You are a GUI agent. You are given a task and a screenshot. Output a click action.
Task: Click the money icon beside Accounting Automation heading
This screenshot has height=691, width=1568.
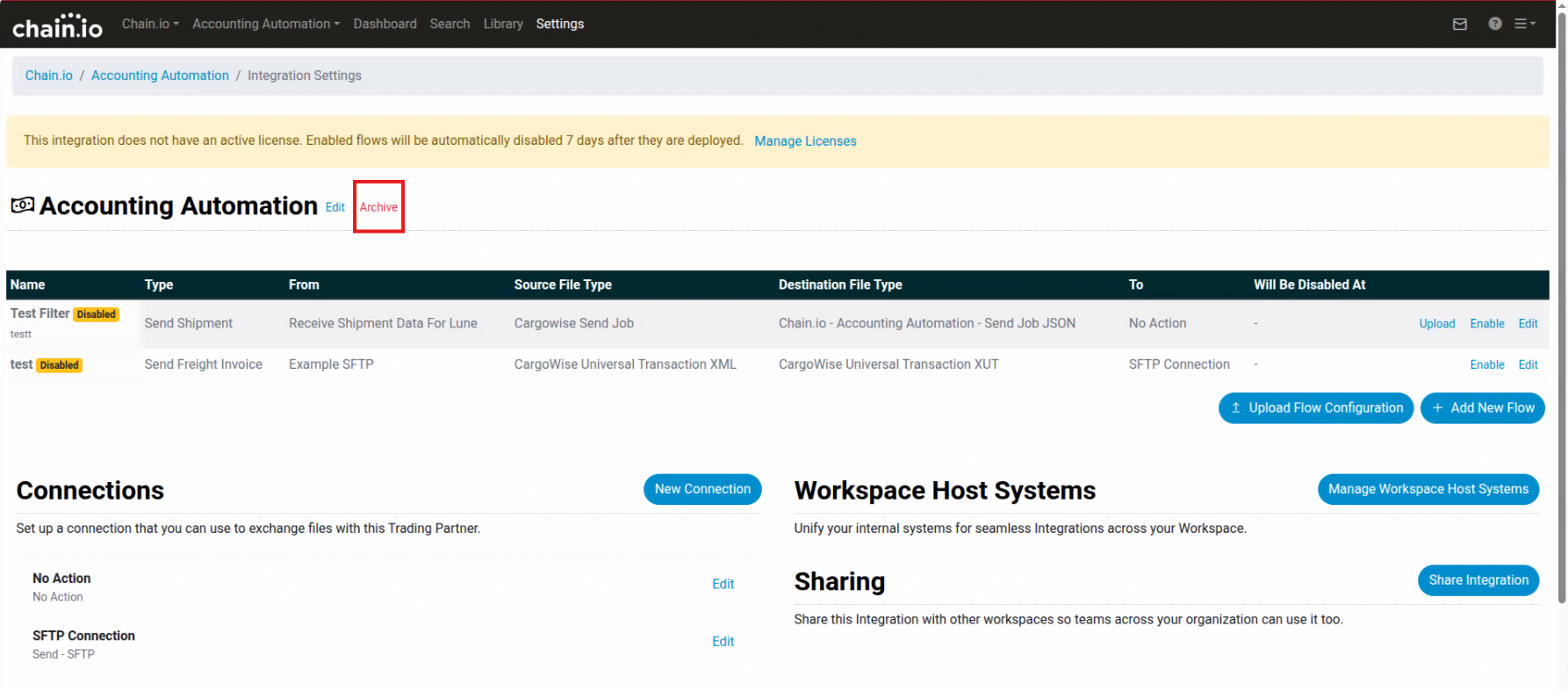click(x=22, y=205)
